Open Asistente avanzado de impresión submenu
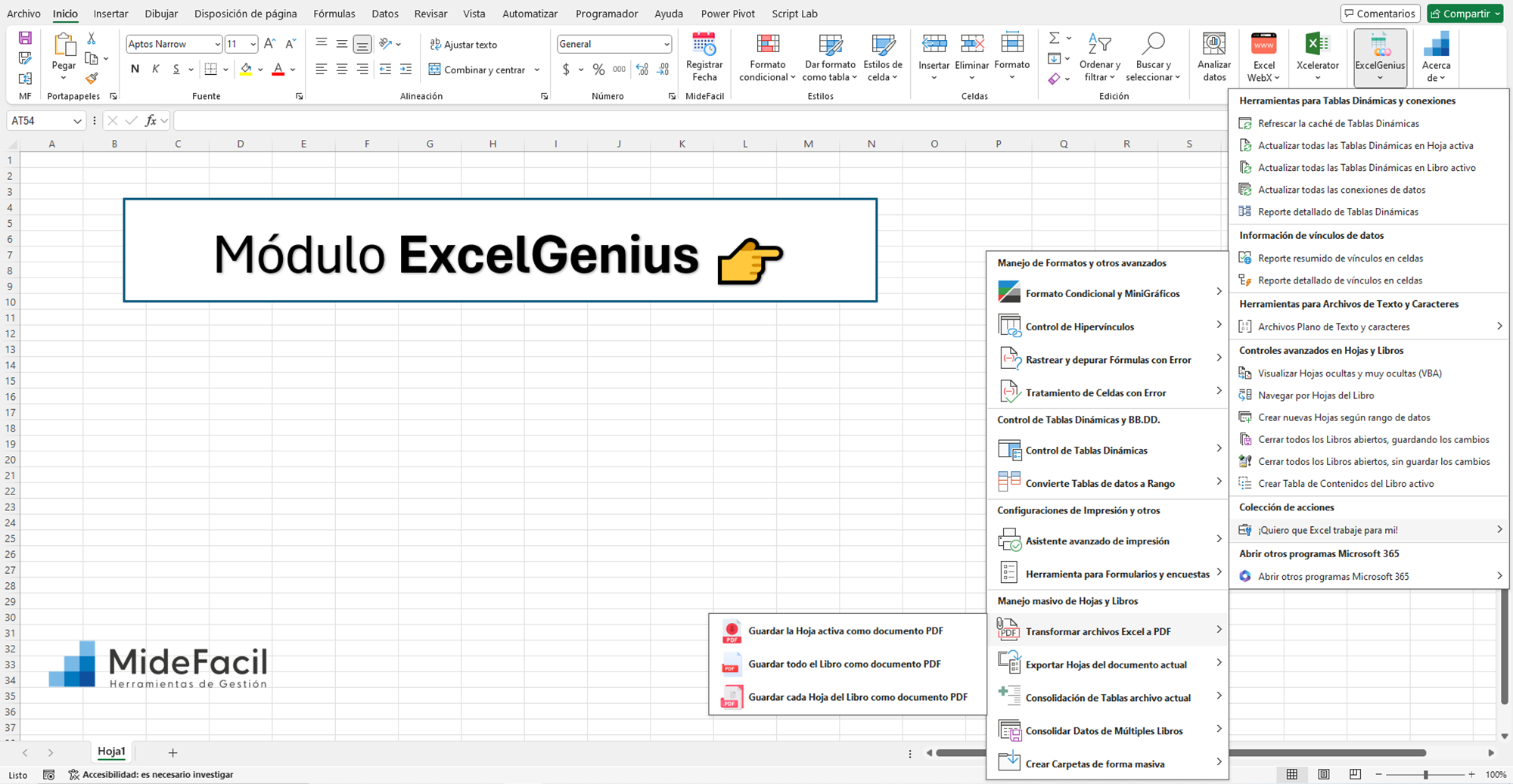Screen dimensions: 1513x784 [1108, 541]
